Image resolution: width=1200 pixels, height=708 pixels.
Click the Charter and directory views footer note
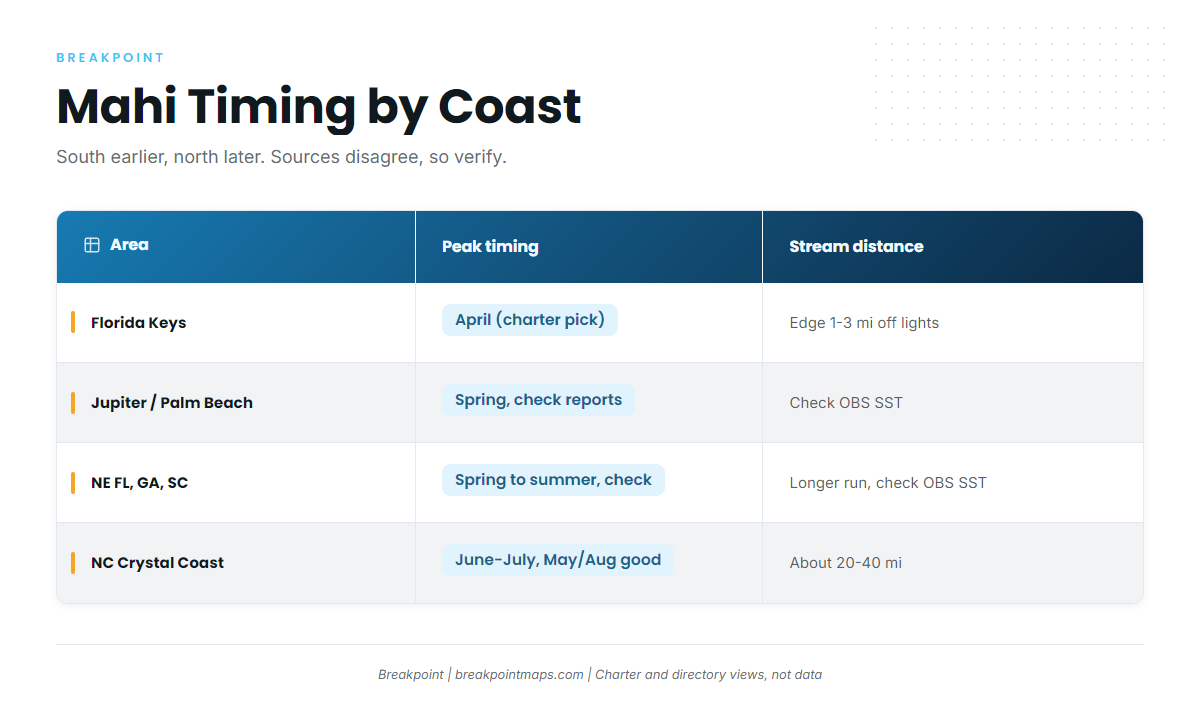tap(708, 675)
